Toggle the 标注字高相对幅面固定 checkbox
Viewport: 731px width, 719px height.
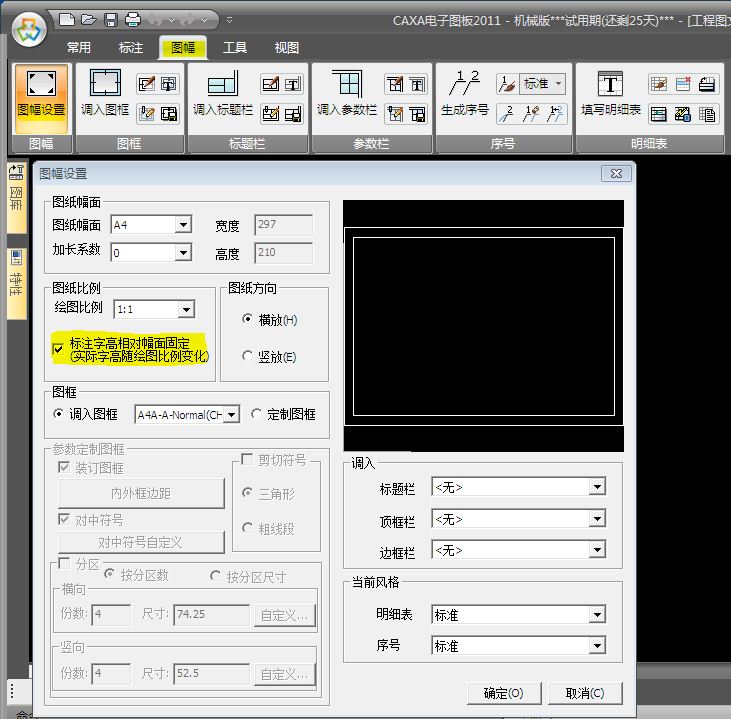(58, 348)
